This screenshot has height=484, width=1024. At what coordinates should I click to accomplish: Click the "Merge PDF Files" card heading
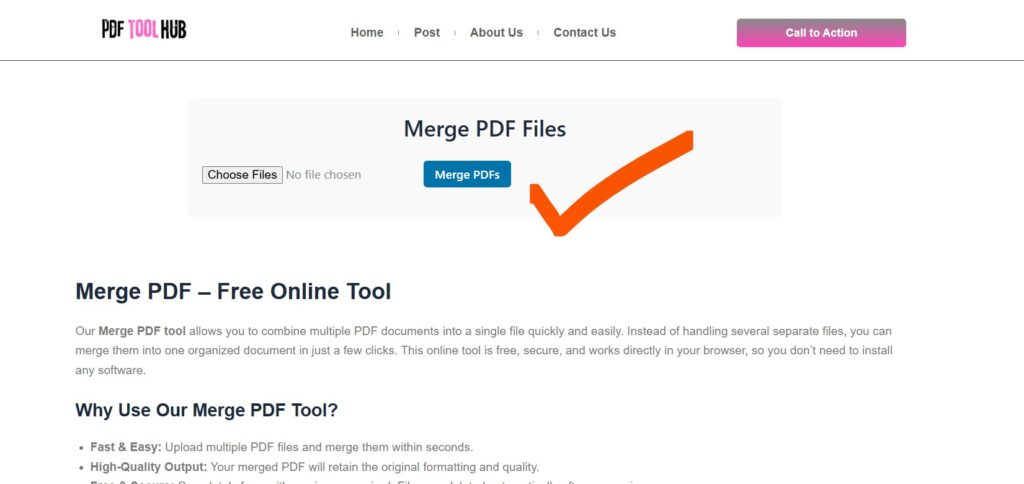[x=484, y=129]
